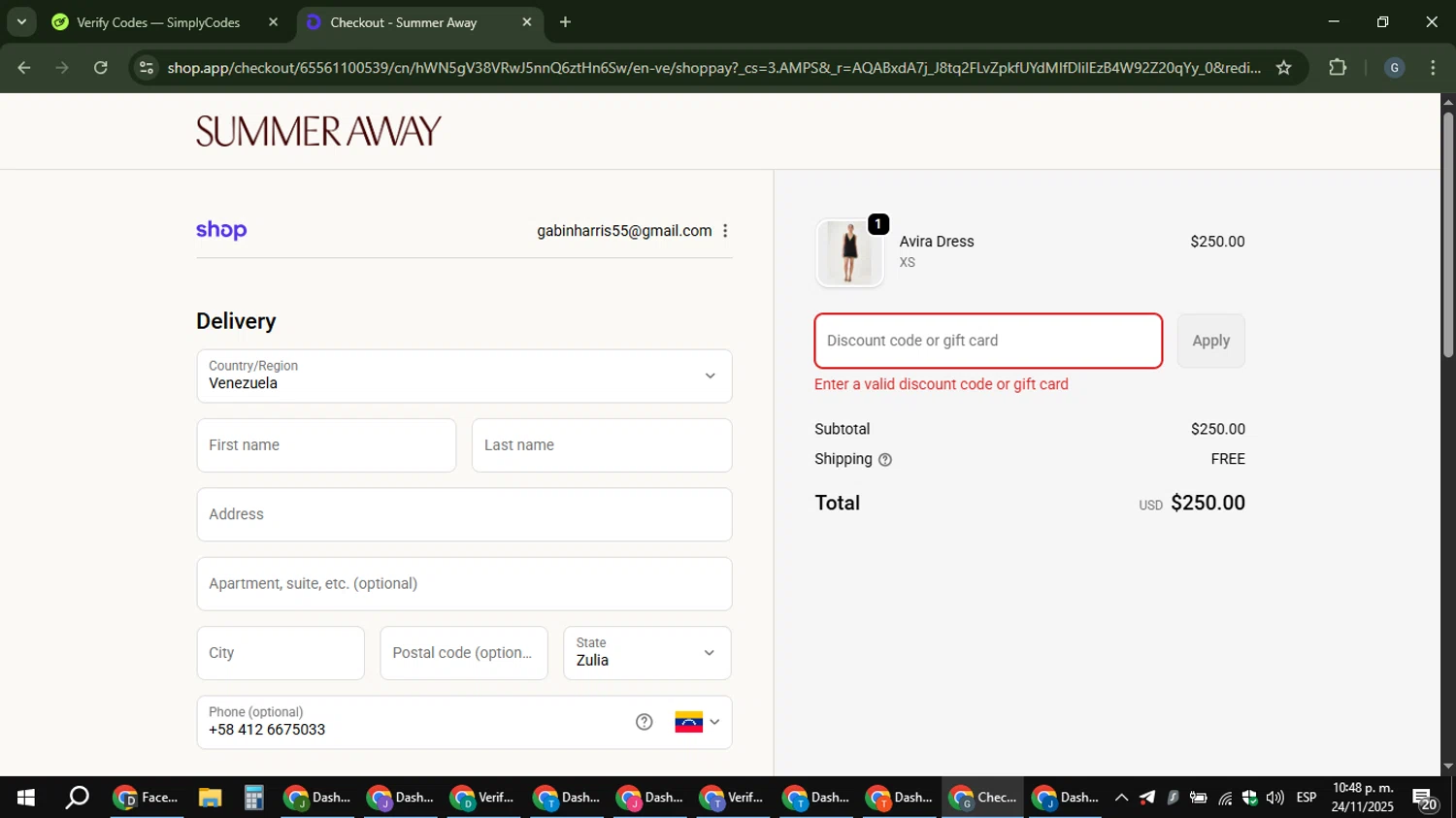The width and height of the screenshot is (1456, 818).
Task: Open a new browser tab
Action: (x=566, y=22)
